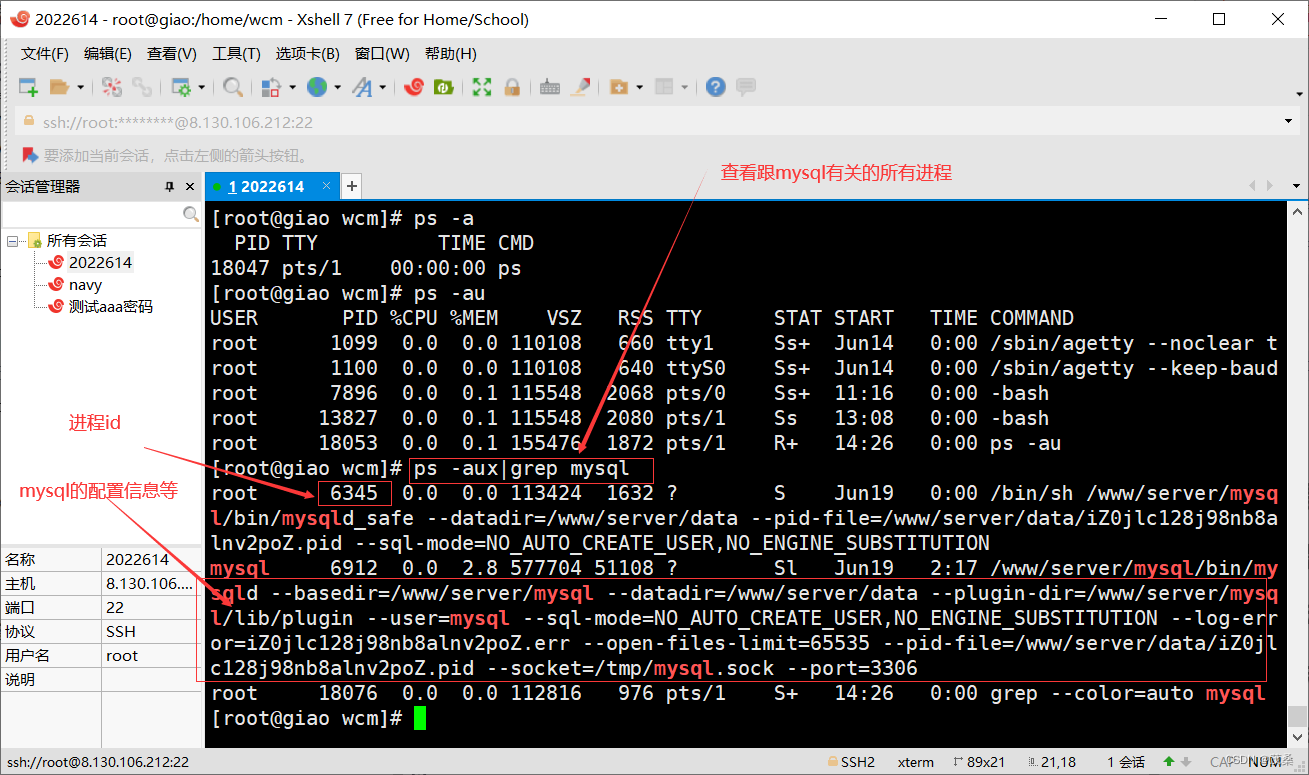Open the 编辑(E) menu
This screenshot has height=775, width=1309.
(x=108, y=54)
